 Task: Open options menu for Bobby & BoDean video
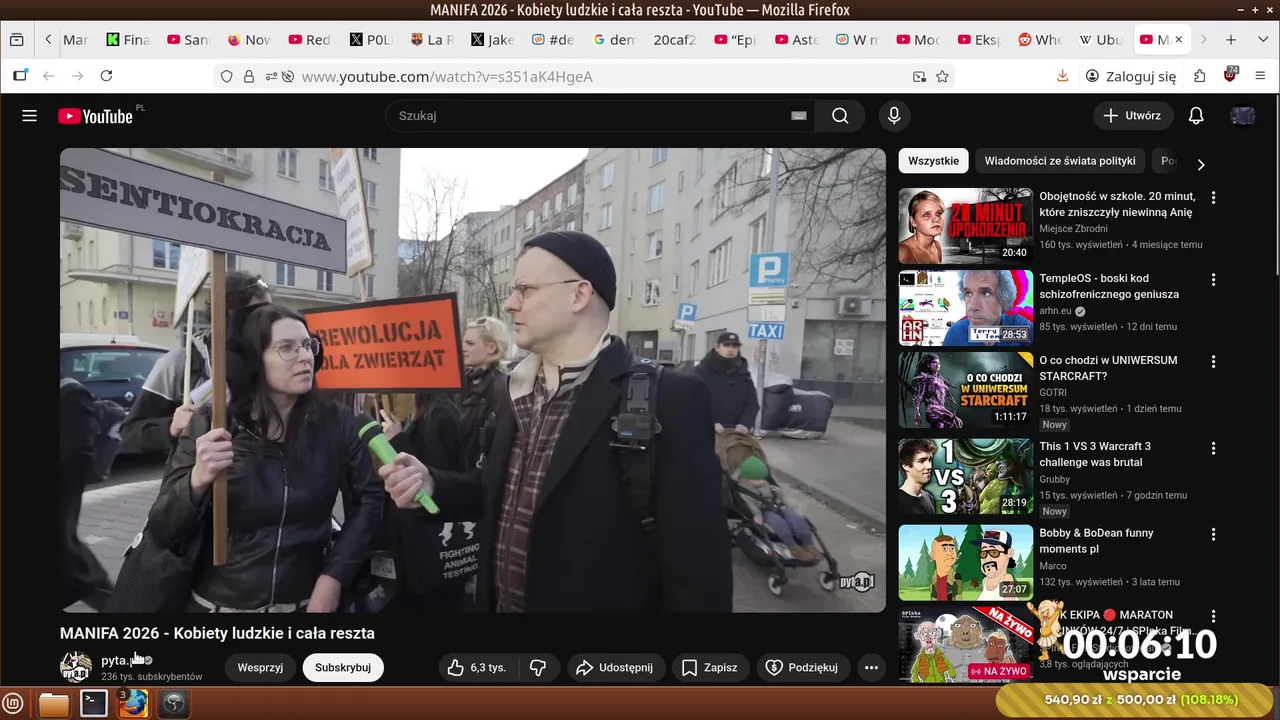1214,535
